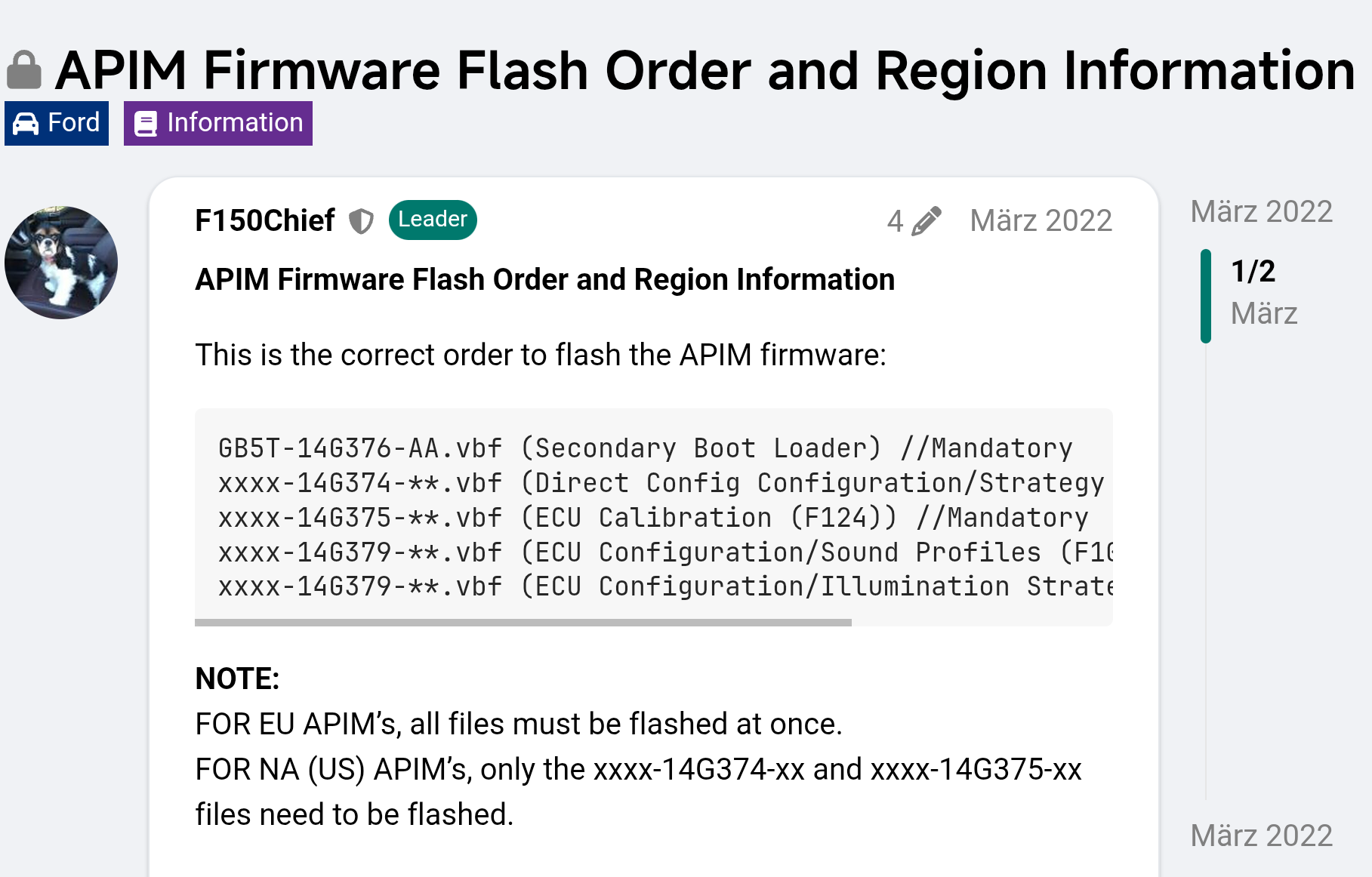Click the car icon on the Ford badge
This screenshot has height=877, width=1372.
tap(25, 122)
